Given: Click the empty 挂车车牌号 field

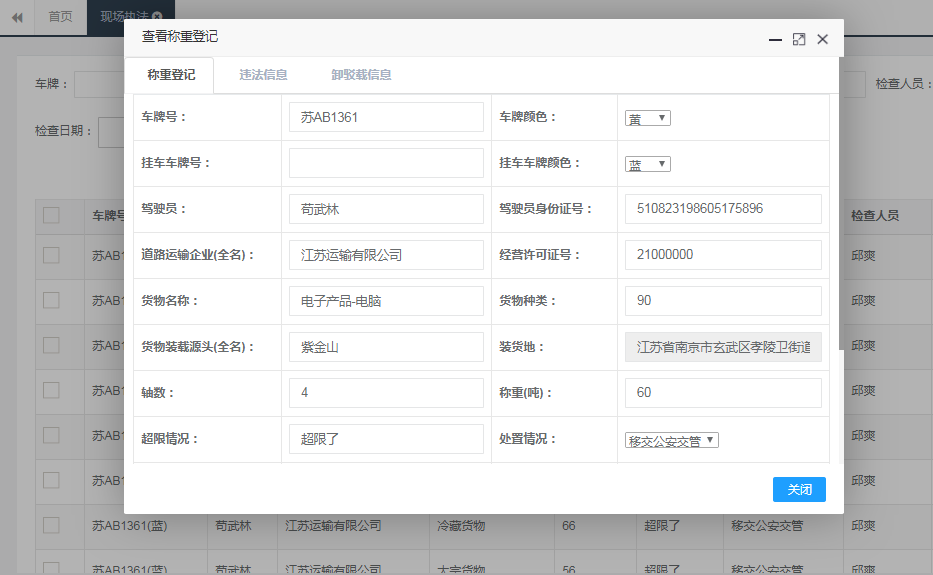Looking at the screenshot, I should [386, 163].
